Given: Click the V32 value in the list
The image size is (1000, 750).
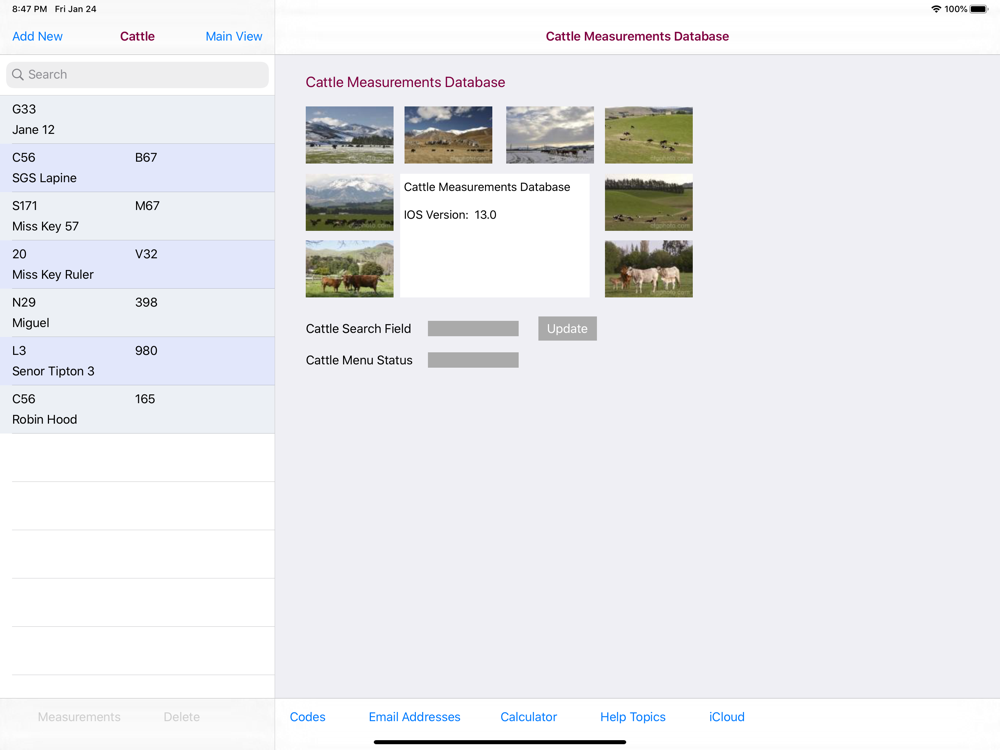Looking at the screenshot, I should coord(146,254).
